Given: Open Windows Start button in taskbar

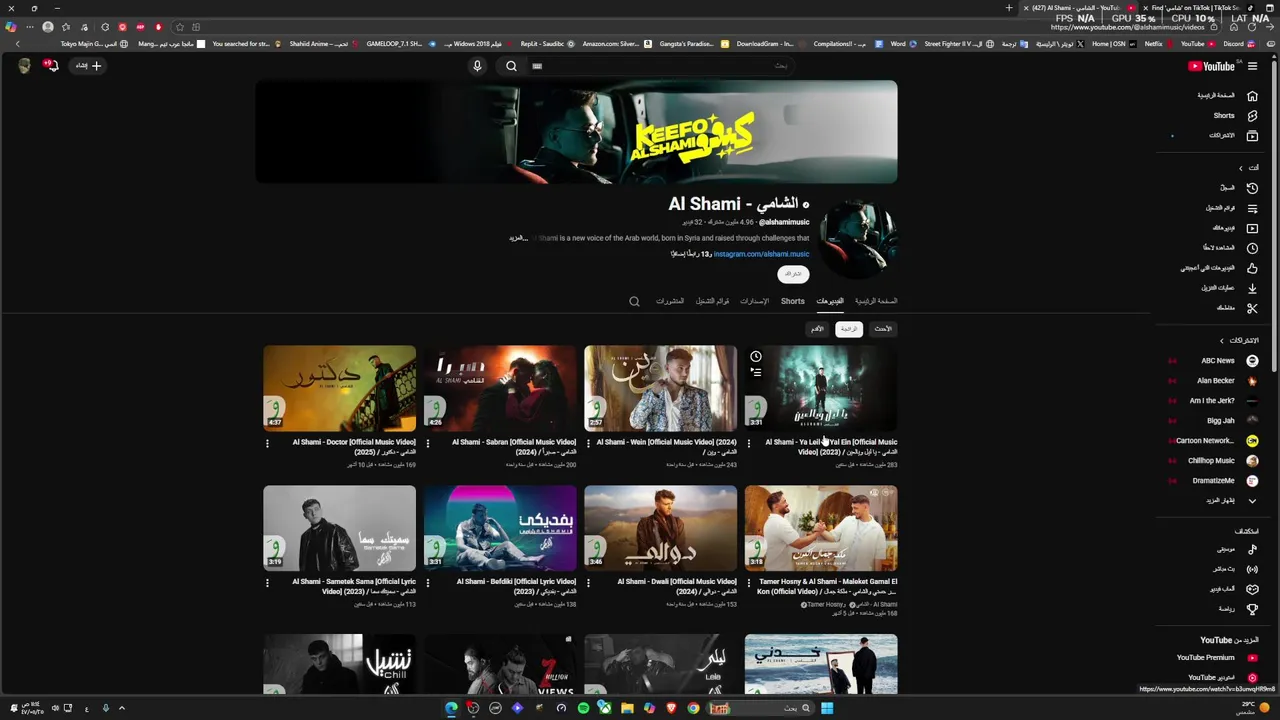Looking at the screenshot, I should pyautogui.click(x=827, y=708).
